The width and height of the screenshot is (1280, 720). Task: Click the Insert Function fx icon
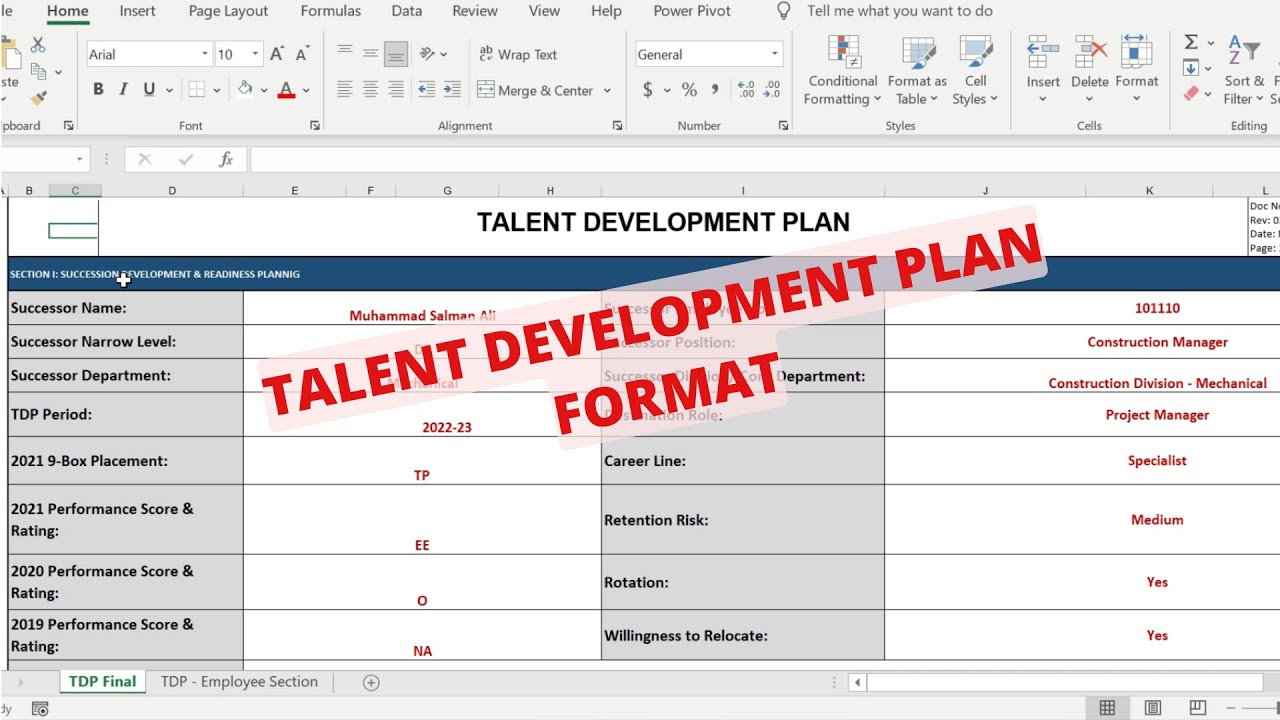(226, 159)
